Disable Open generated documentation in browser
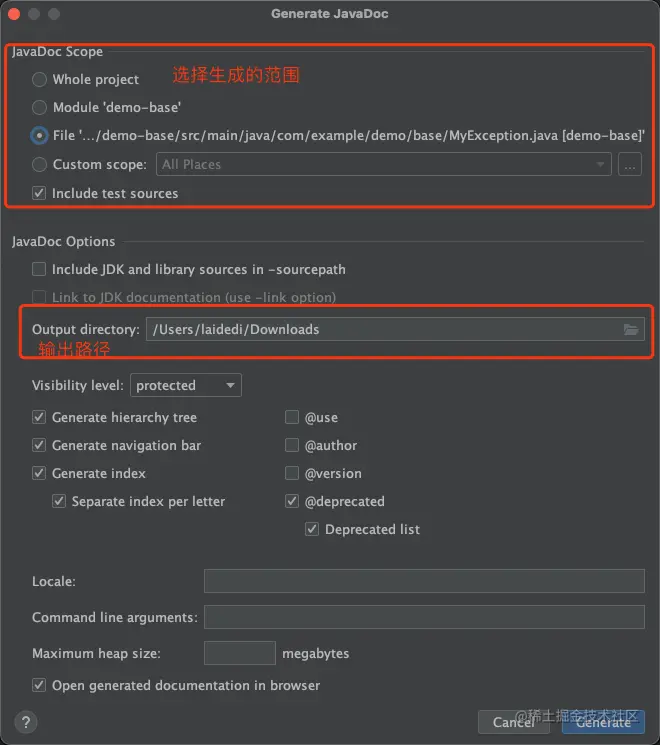Viewport: 660px width, 745px height. pyautogui.click(x=40, y=685)
